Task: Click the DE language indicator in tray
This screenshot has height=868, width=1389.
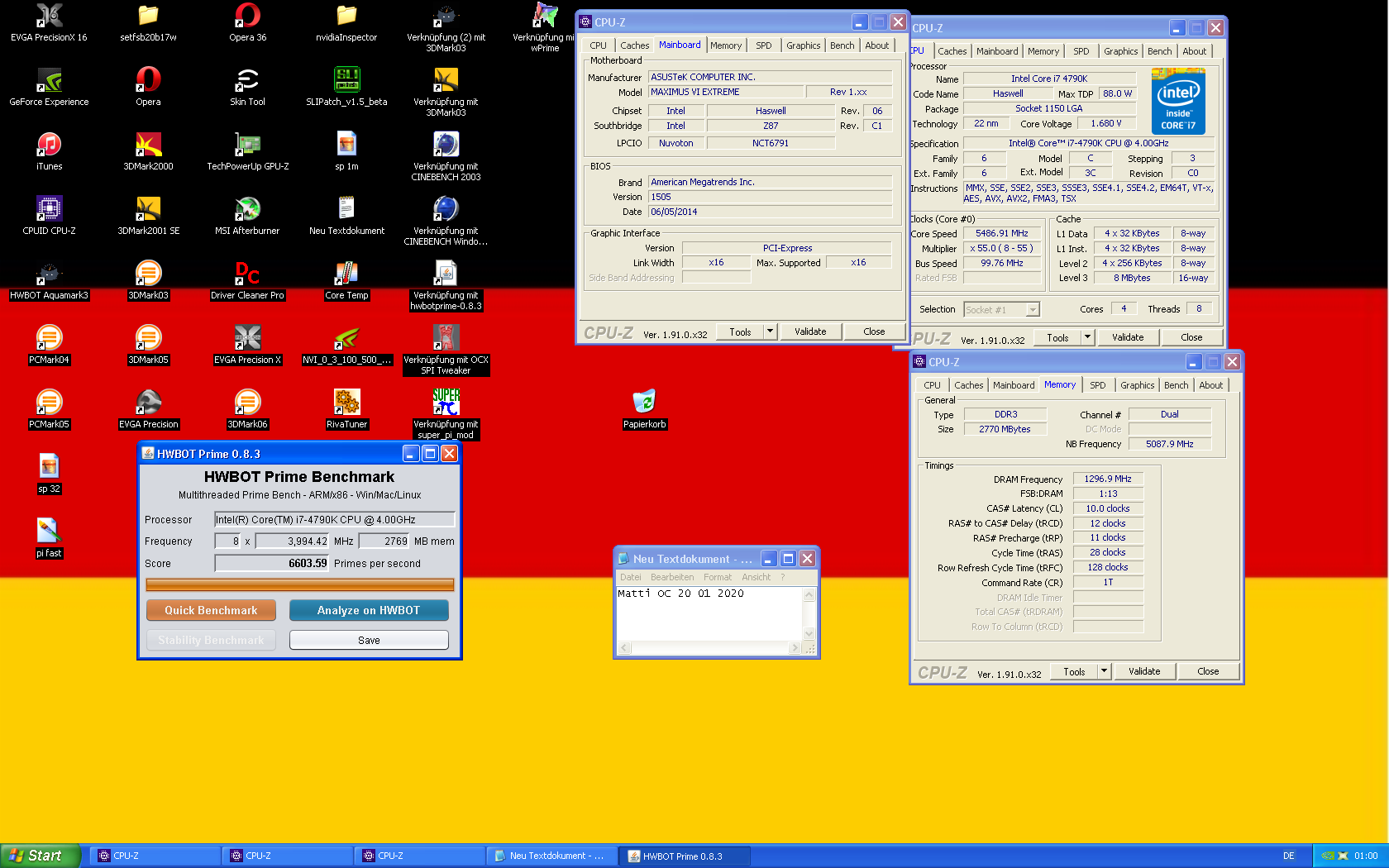Action: 1288,856
